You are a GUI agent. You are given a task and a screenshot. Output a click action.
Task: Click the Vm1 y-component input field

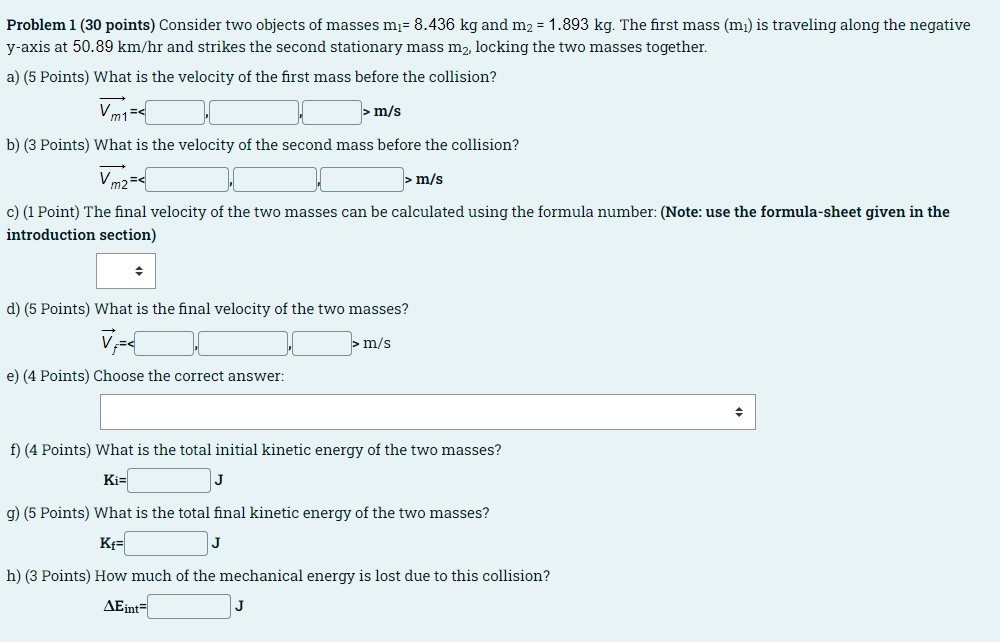click(x=253, y=111)
